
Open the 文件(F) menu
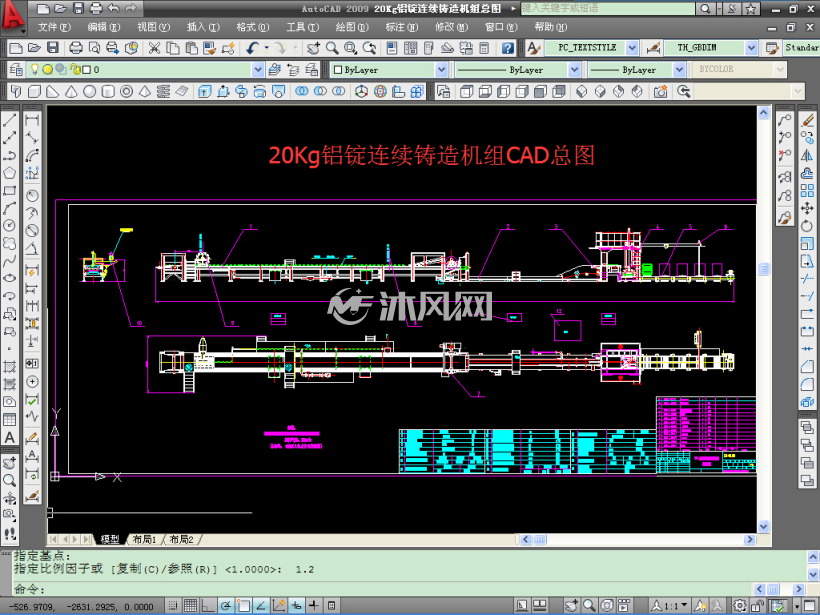[53, 27]
